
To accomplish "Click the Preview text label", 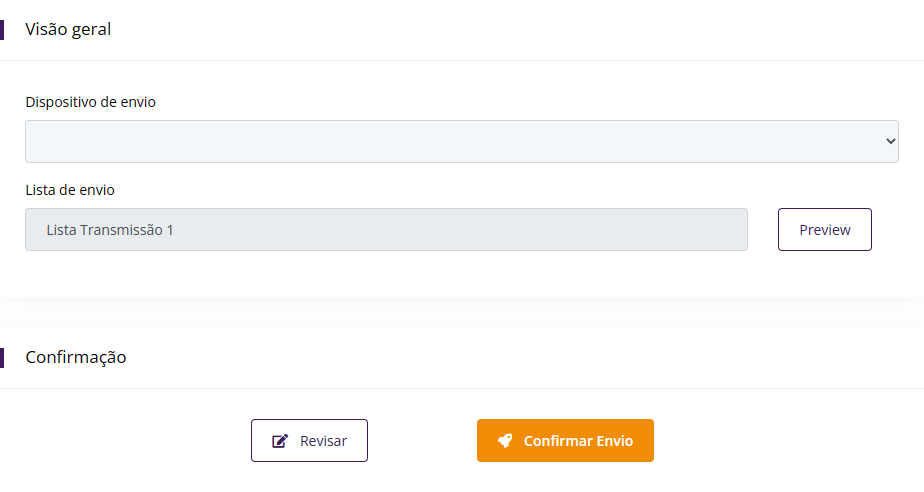I will coord(825,230).
